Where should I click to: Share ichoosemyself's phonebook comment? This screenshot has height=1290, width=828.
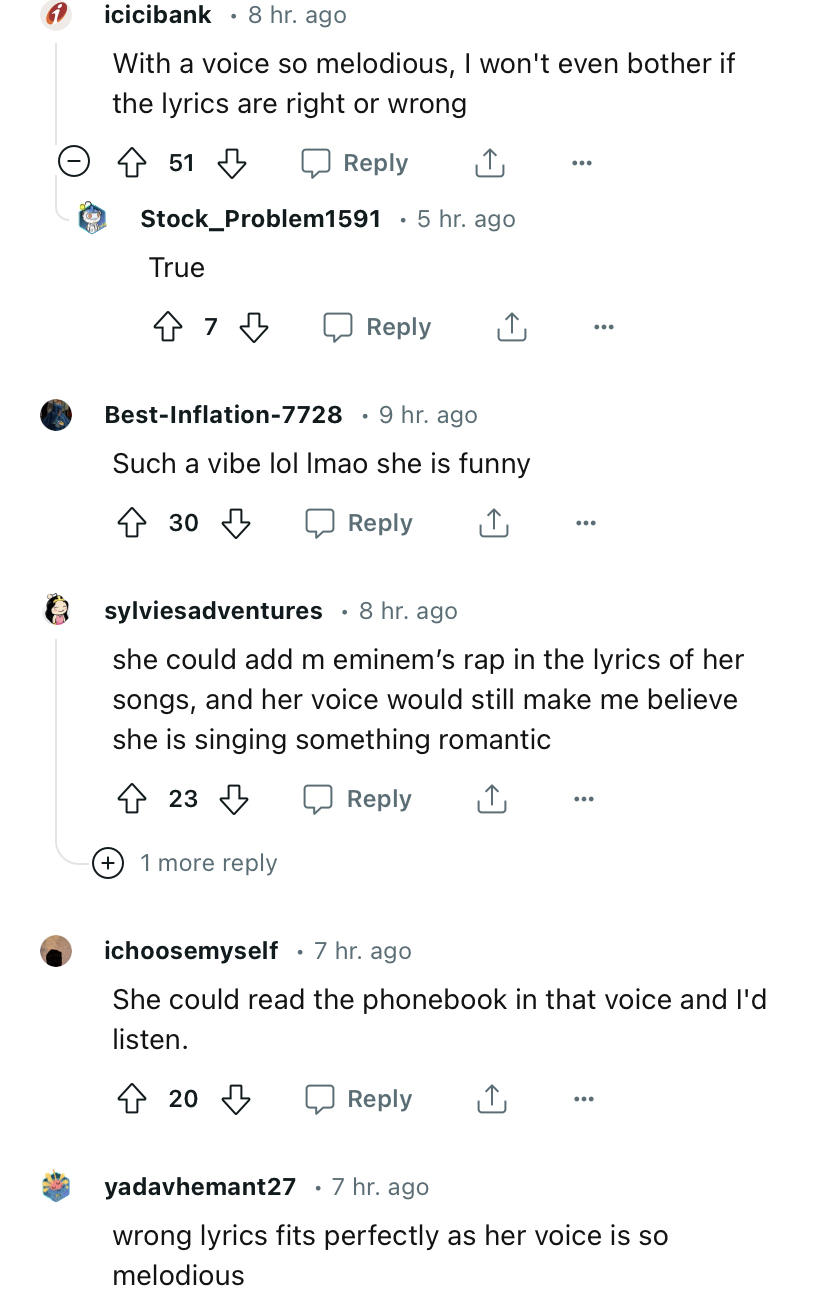493,1099
